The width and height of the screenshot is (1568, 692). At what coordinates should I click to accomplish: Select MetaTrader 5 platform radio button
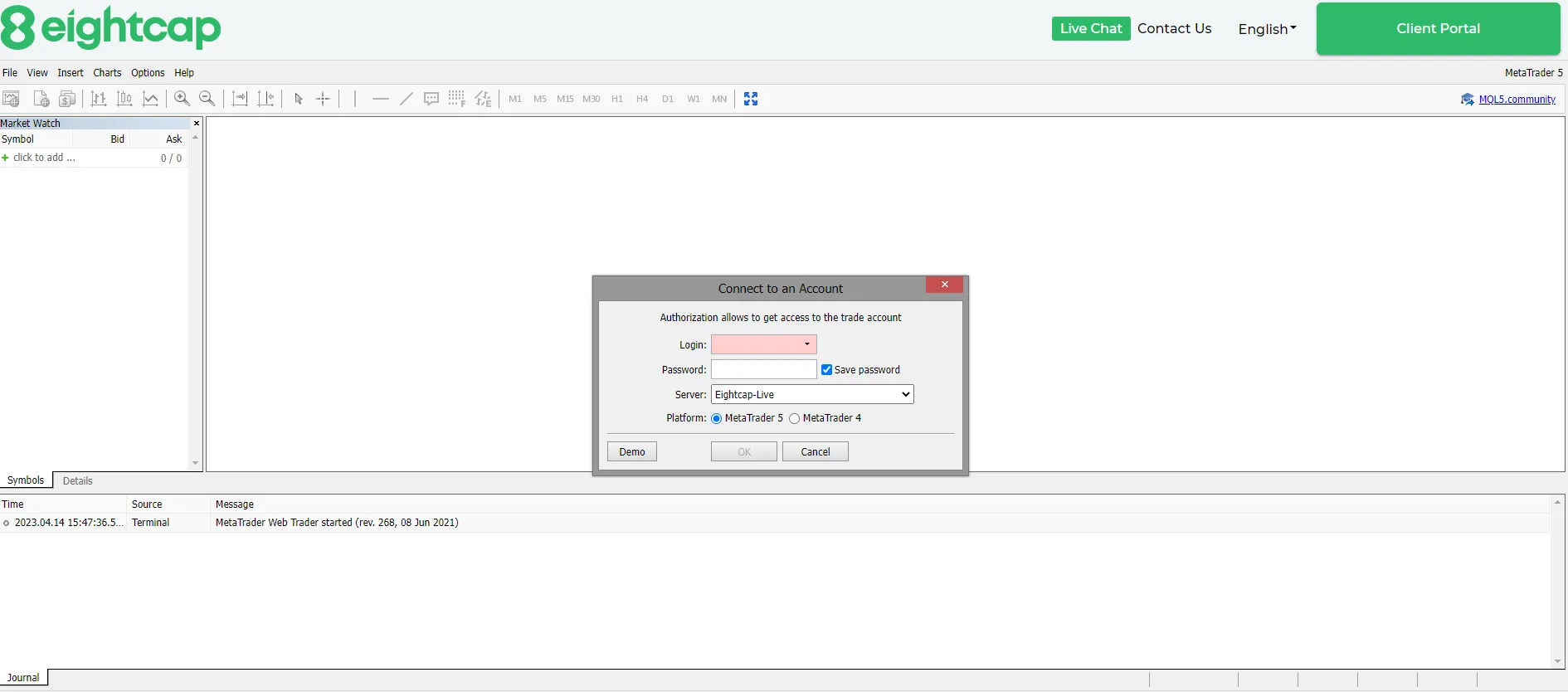pos(717,419)
